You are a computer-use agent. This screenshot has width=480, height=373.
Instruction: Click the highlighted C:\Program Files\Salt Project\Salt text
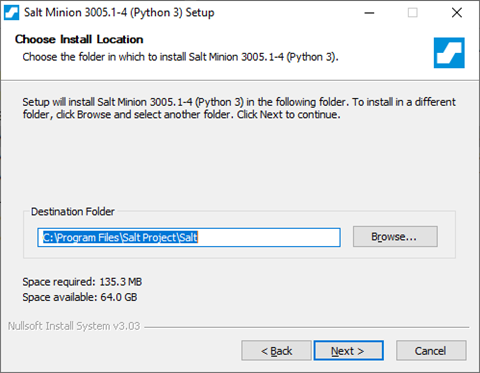[120, 237]
